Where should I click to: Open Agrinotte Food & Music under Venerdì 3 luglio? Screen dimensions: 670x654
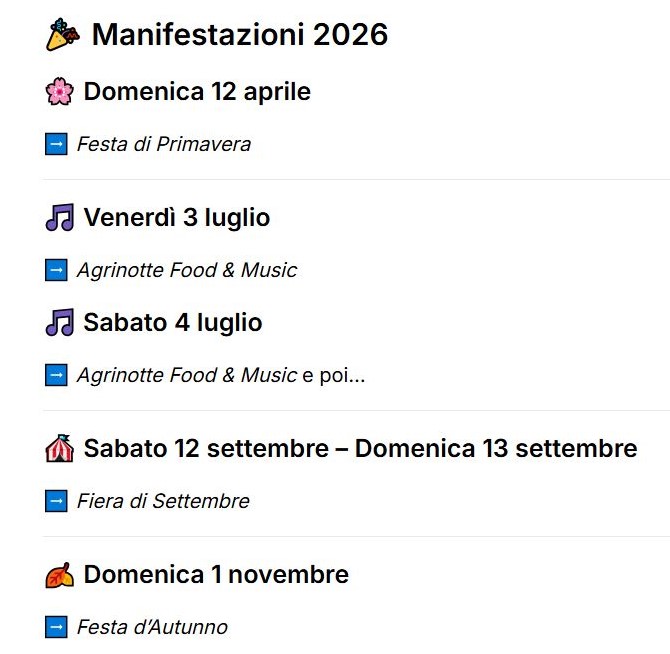(187, 270)
